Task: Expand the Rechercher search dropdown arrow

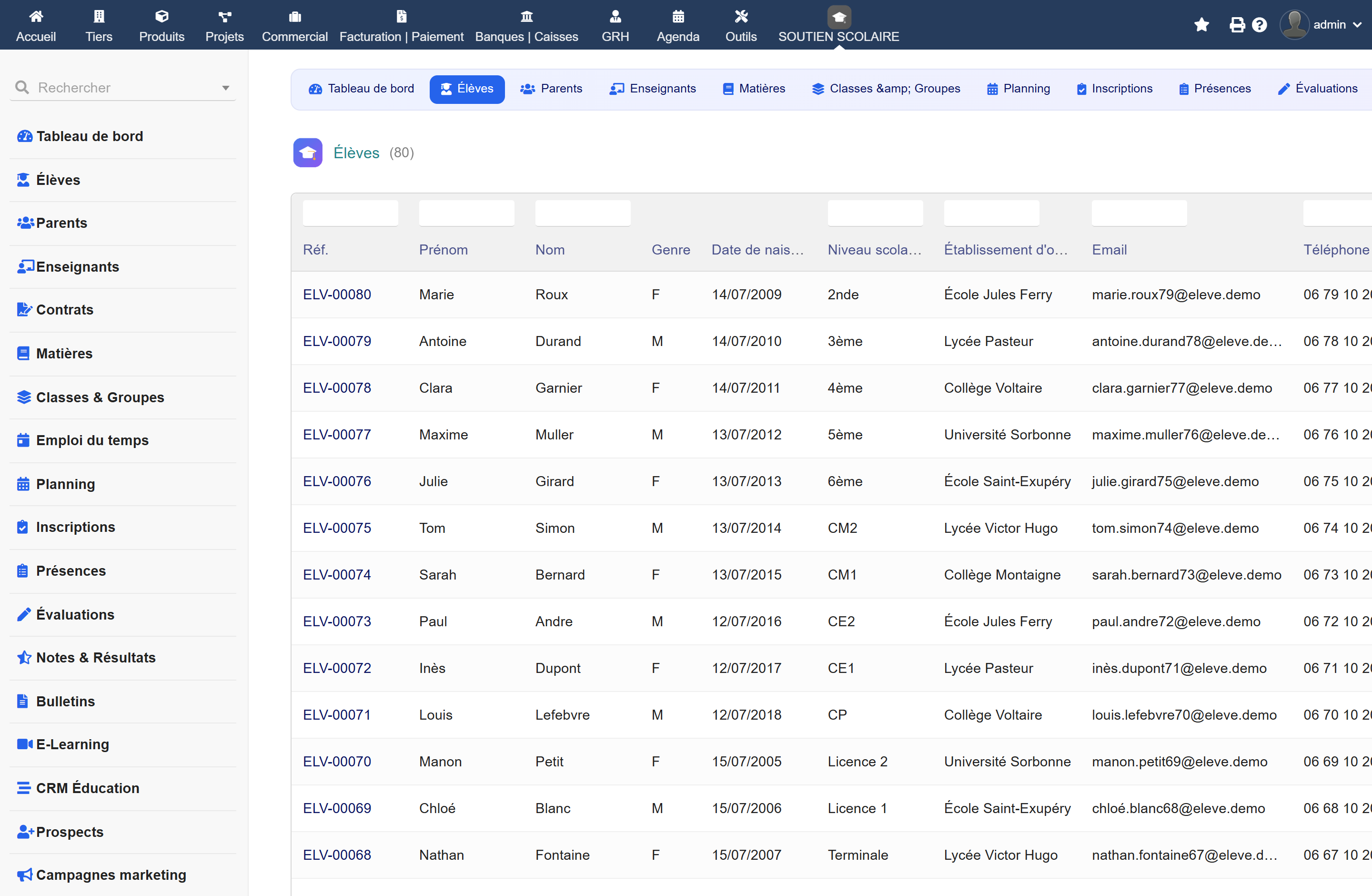Action: click(x=225, y=88)
